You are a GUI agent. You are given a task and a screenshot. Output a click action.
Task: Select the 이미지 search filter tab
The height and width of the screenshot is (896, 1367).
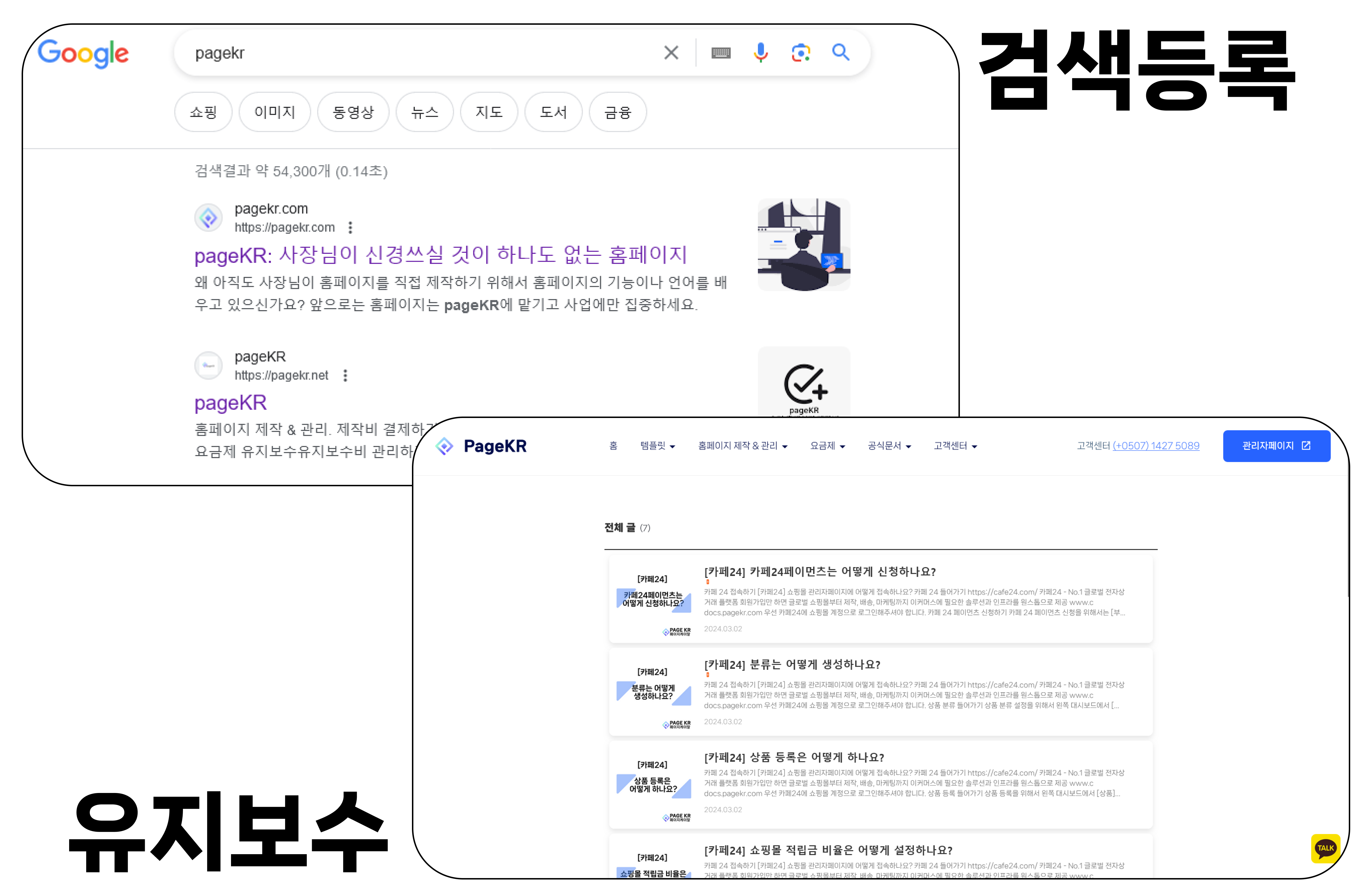(x=275, y=113)
